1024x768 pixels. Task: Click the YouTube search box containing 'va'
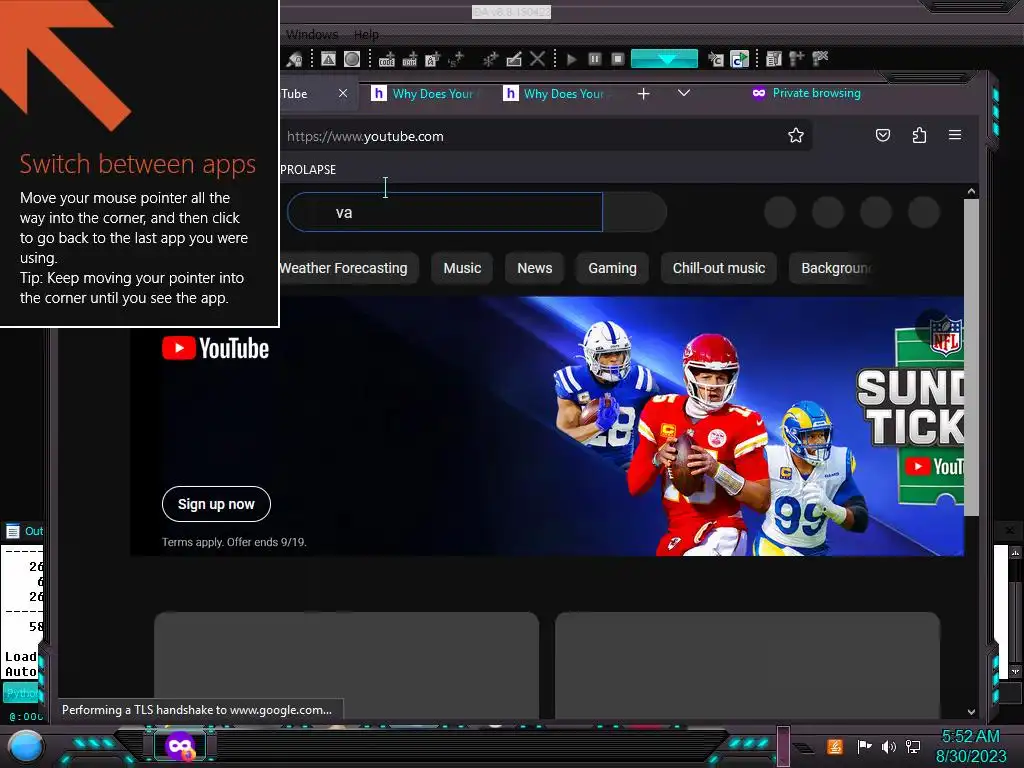pos(445,212)
